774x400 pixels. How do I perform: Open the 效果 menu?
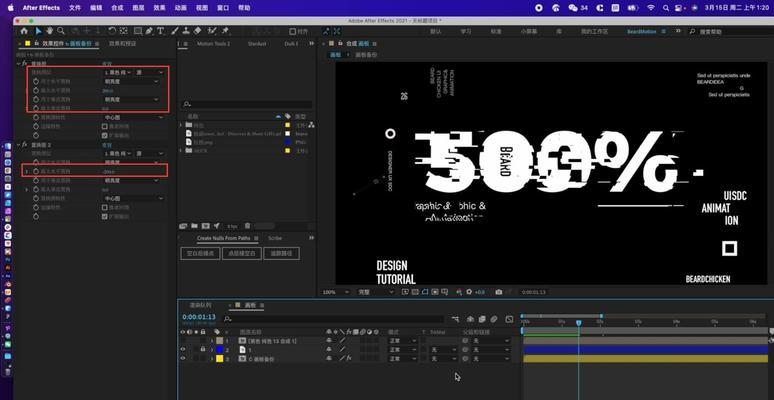tap(159, 8)
